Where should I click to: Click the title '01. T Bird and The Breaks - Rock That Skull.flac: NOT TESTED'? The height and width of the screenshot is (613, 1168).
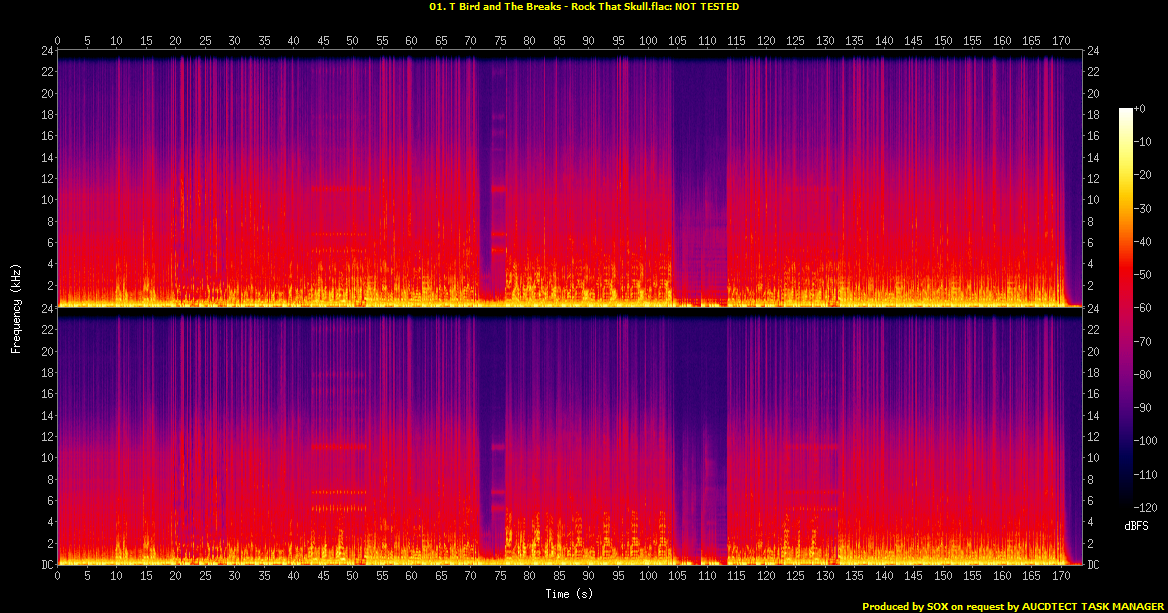click(584, 7)
